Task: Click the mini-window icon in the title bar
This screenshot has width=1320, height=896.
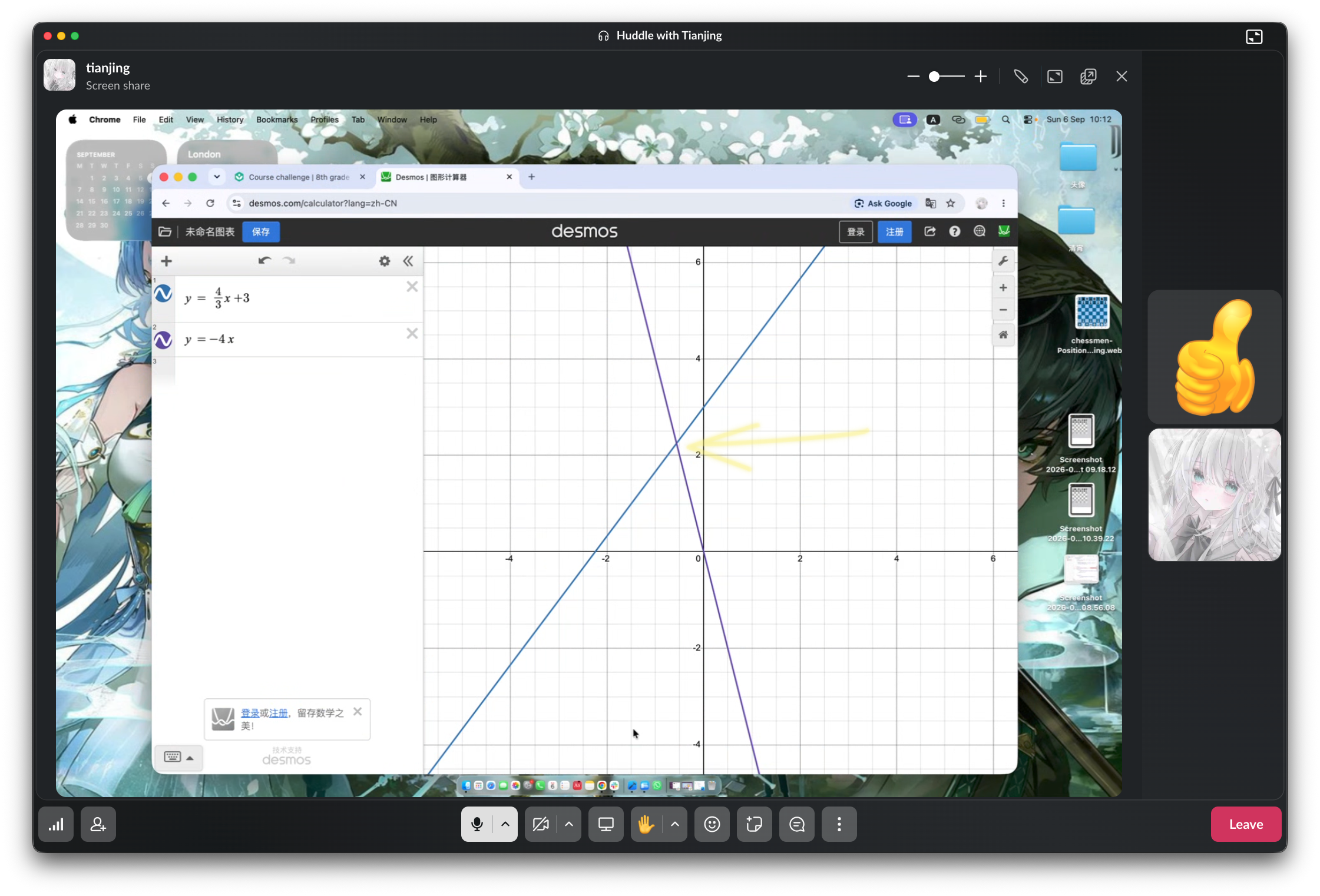Action: (1254, 36)
